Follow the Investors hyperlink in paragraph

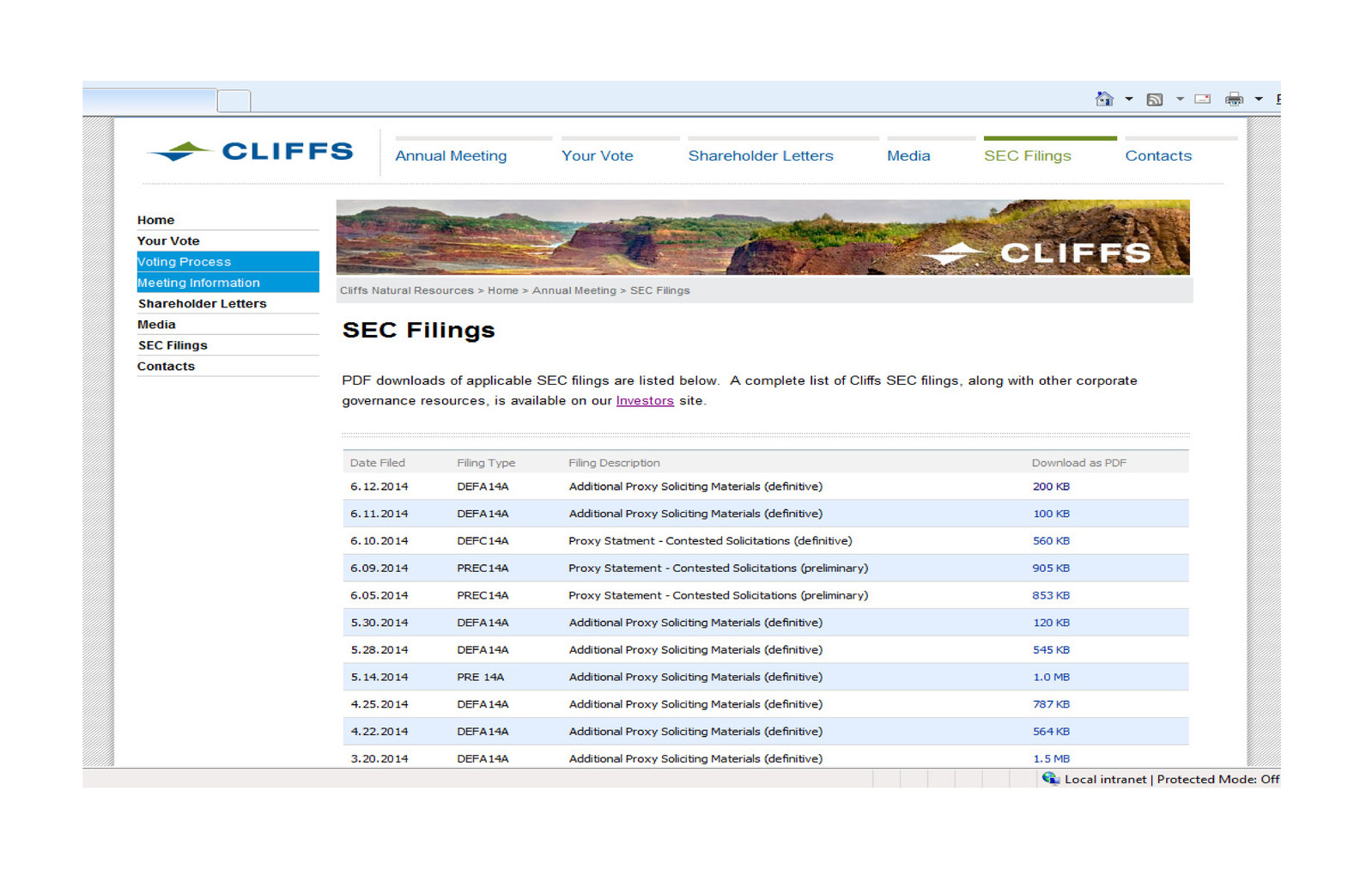coord(645,400)
